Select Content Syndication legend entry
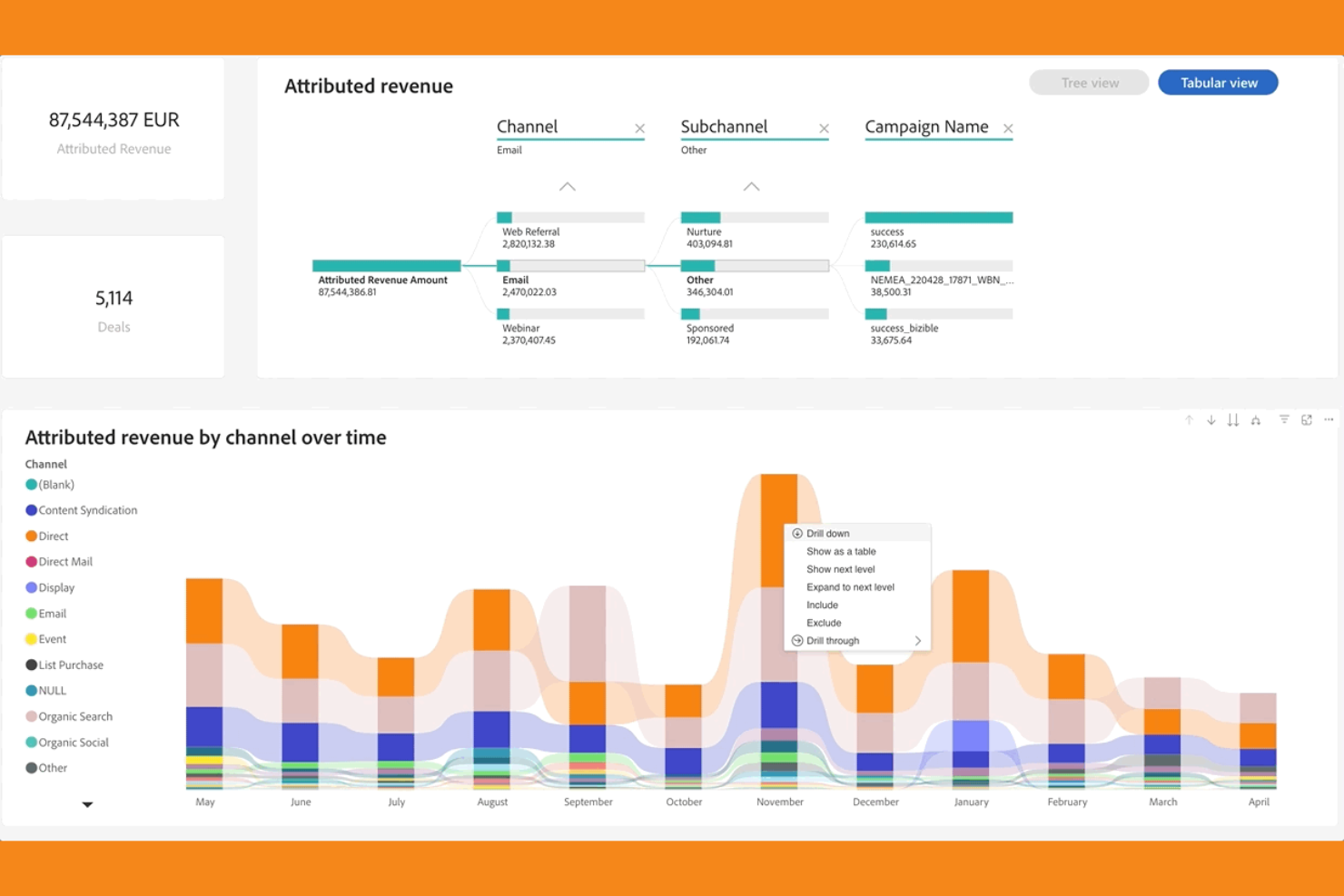1344x896 pixels. tap(81, 510)
